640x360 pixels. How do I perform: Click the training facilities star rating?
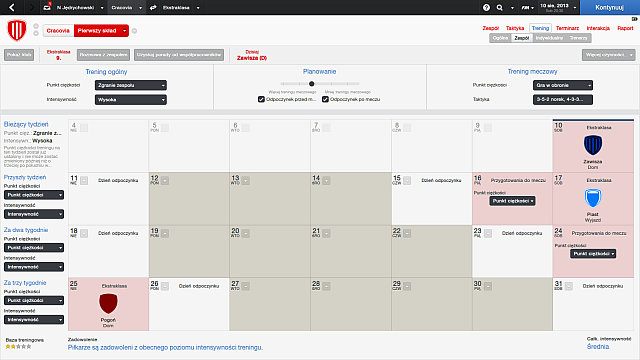[x=18, y=347]
